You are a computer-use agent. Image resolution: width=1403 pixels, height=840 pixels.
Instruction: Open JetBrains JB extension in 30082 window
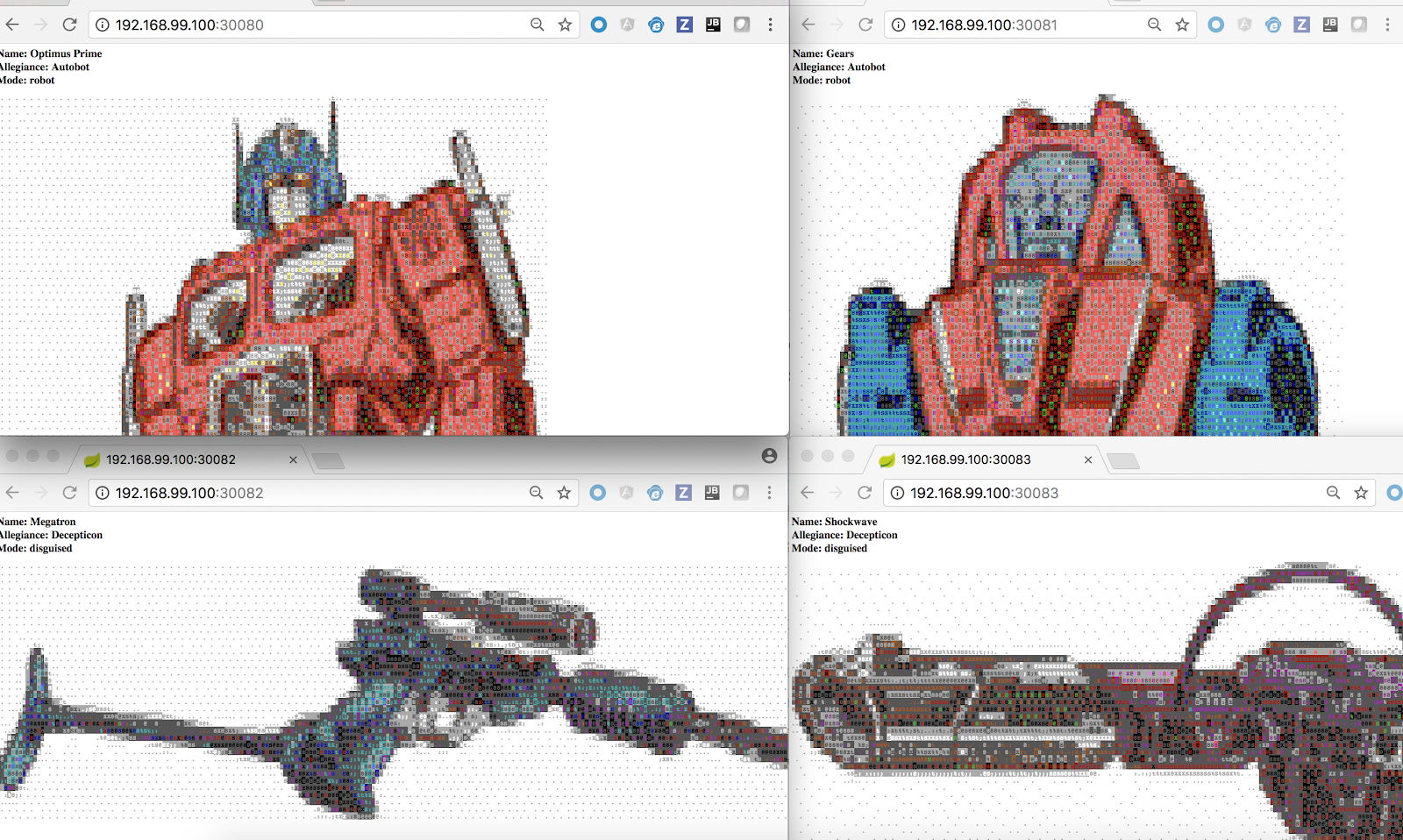712,493
